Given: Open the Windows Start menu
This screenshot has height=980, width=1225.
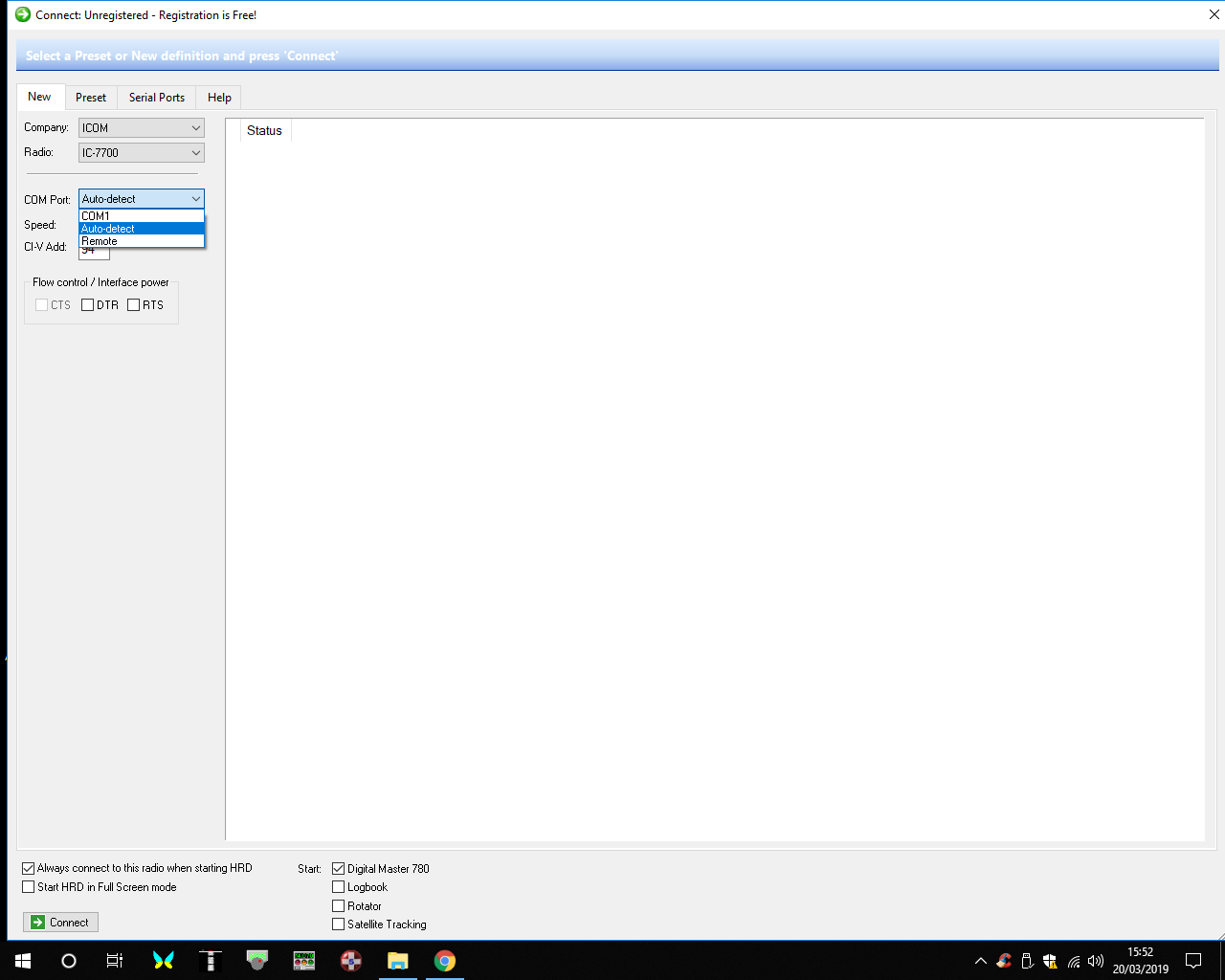Looking at the screenshot, I should click(23, 961).
